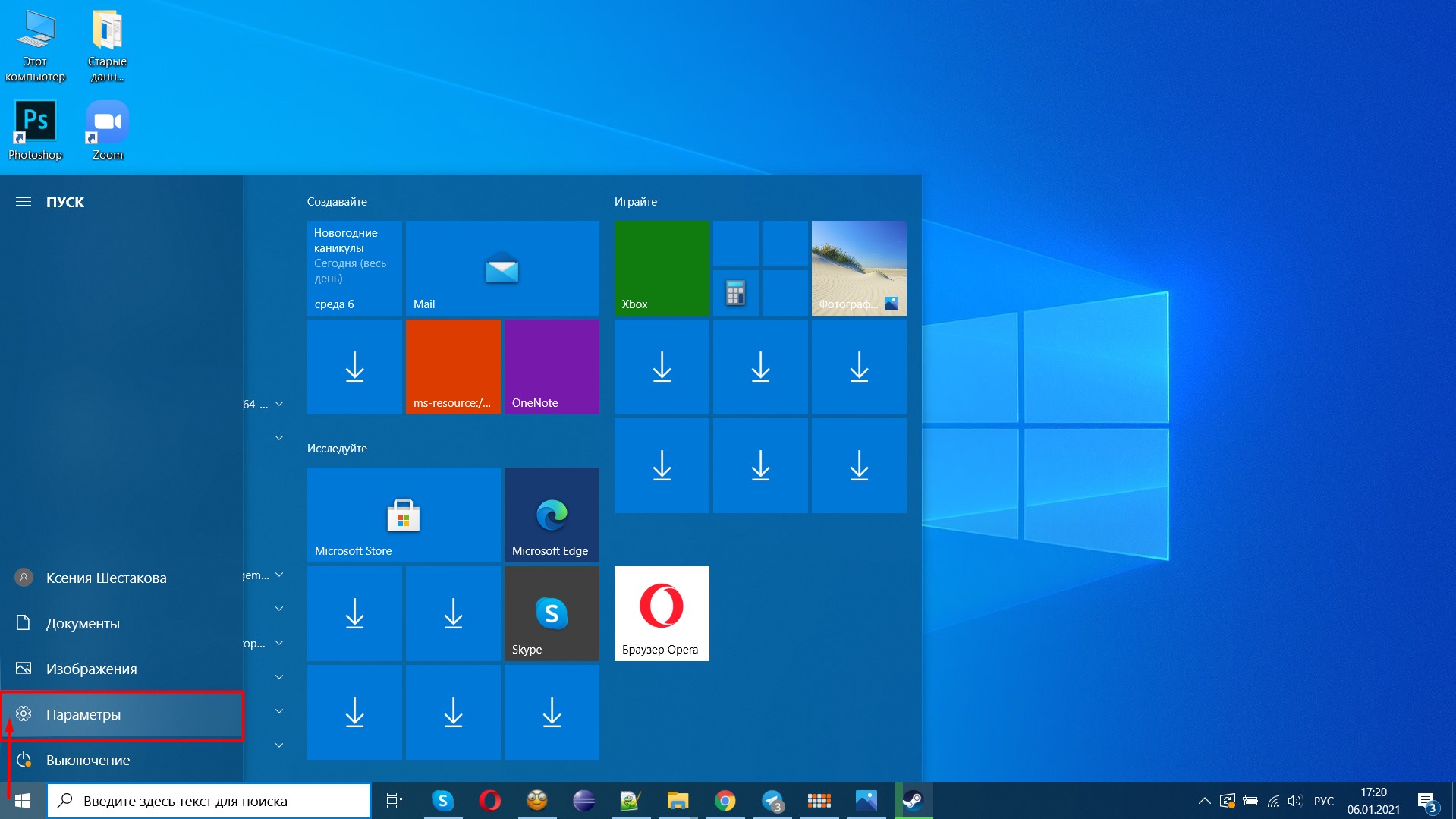
Task: Open the Microsoft Store tile
Action: pyautogui.click(x=403, y=515)
